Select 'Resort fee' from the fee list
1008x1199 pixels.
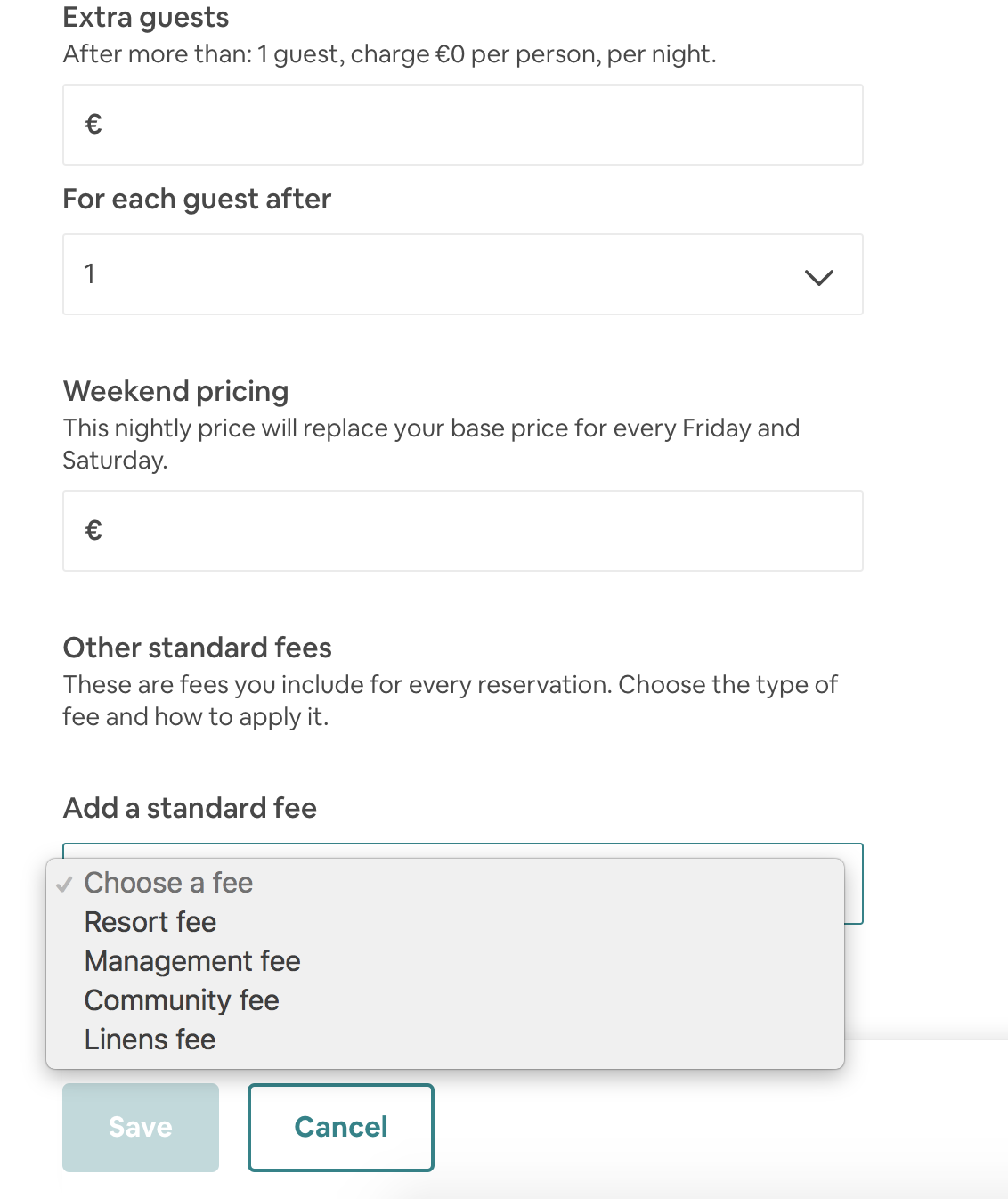coord(149,923)
